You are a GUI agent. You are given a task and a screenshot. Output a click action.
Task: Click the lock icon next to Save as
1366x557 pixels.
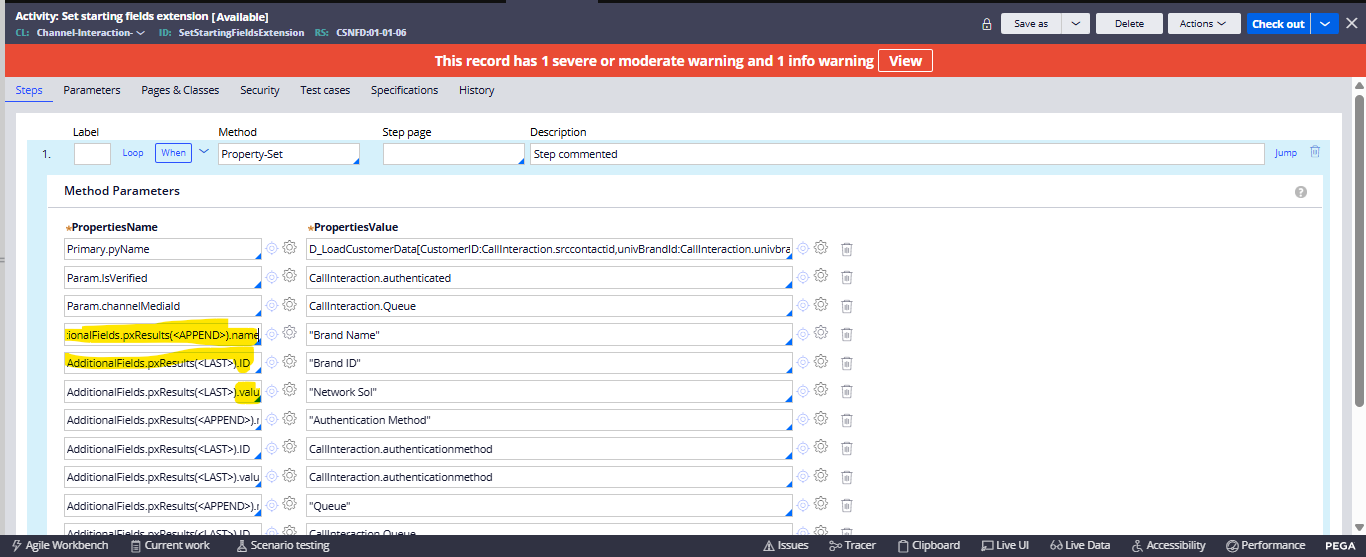(987, 24)
